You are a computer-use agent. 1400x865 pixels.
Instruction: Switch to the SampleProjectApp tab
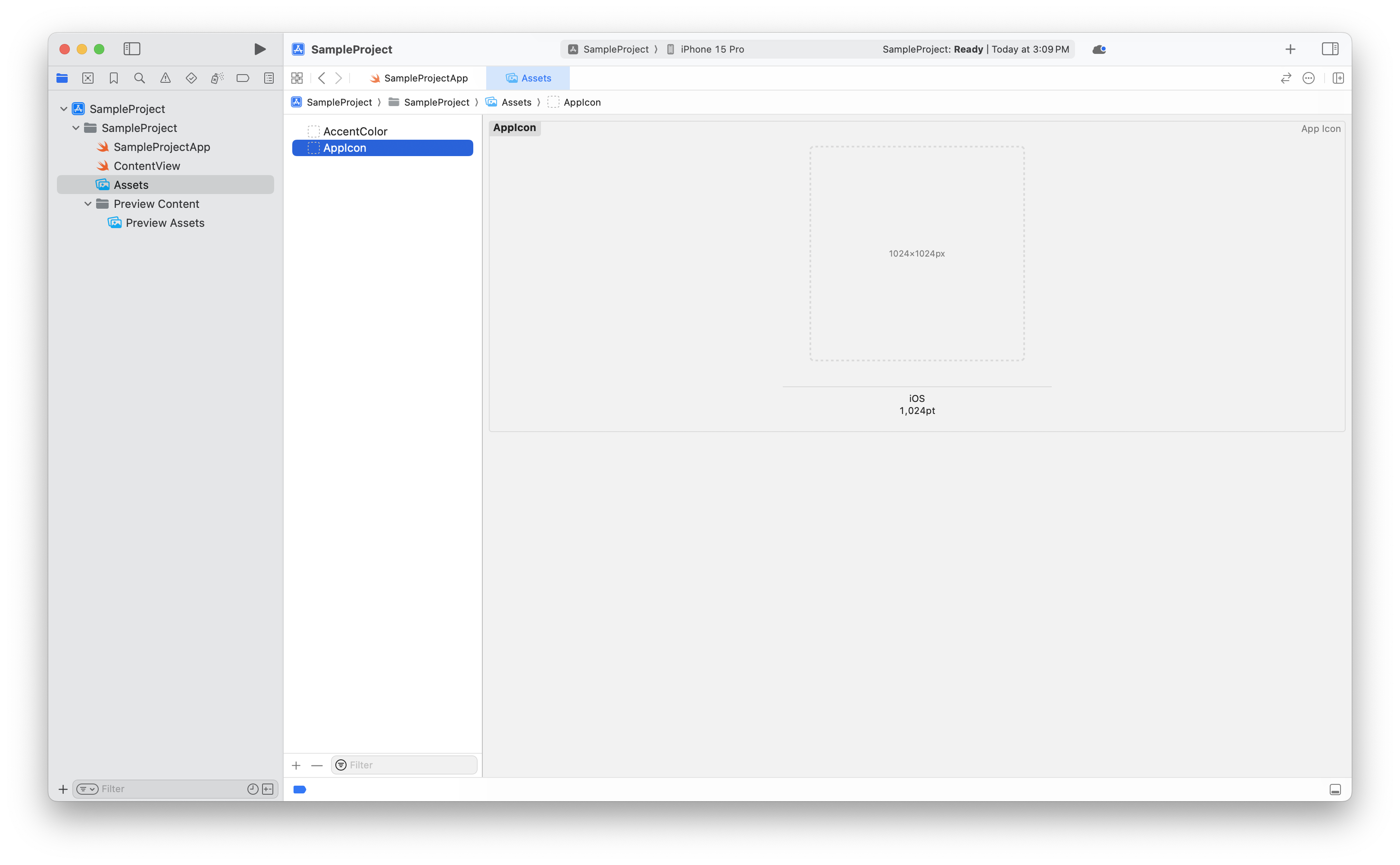tap(419, 78)
